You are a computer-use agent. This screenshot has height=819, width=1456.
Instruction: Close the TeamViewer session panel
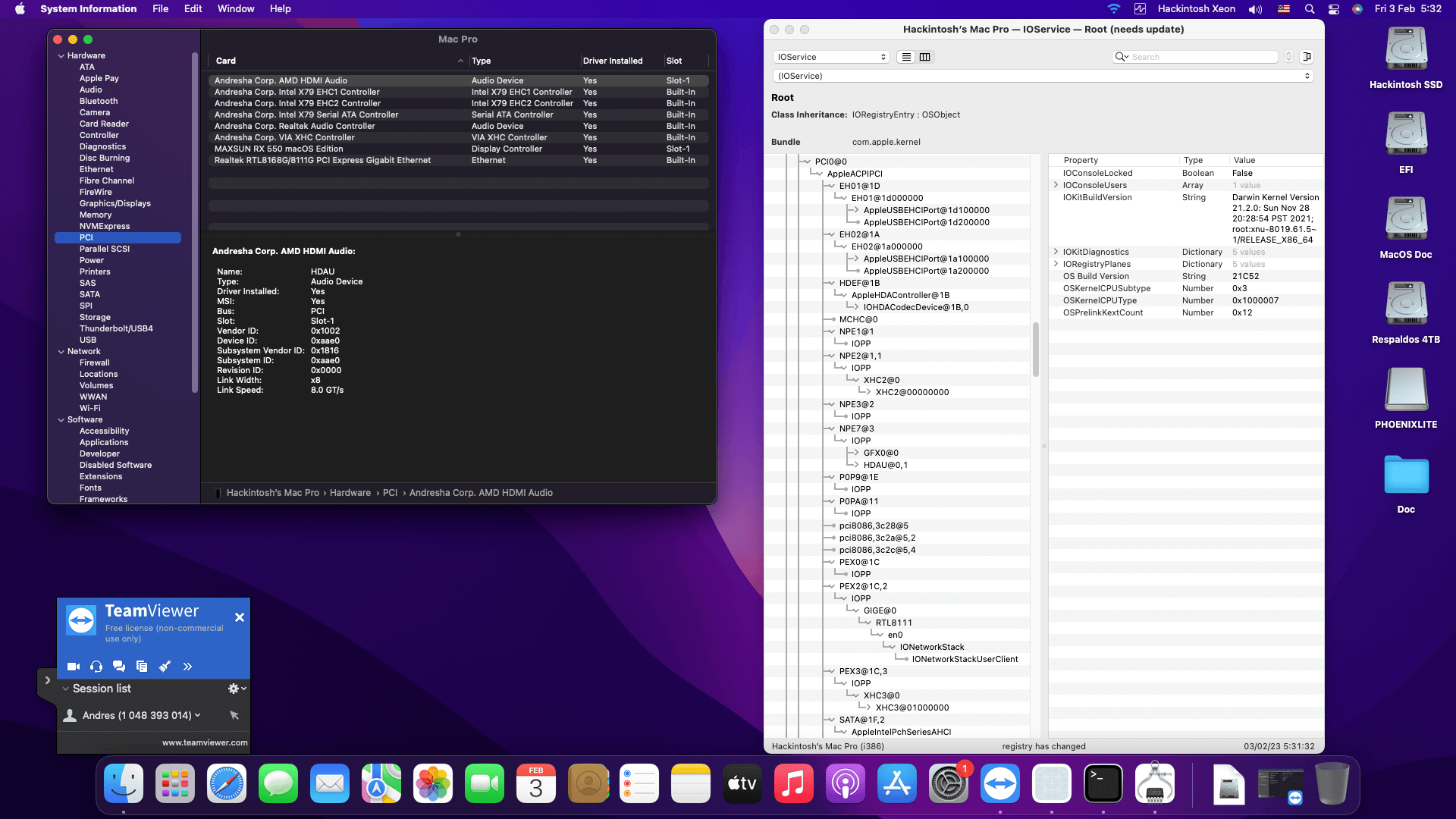pos(240,617)
